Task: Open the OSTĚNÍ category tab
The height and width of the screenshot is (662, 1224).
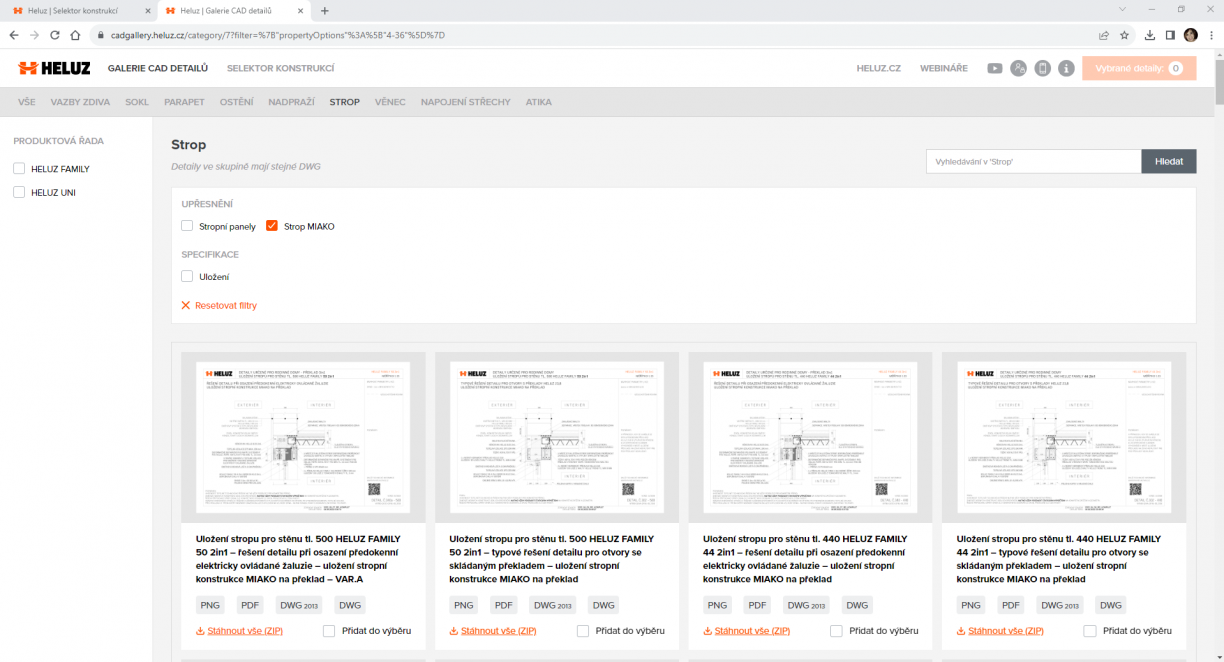Action: 236,102
